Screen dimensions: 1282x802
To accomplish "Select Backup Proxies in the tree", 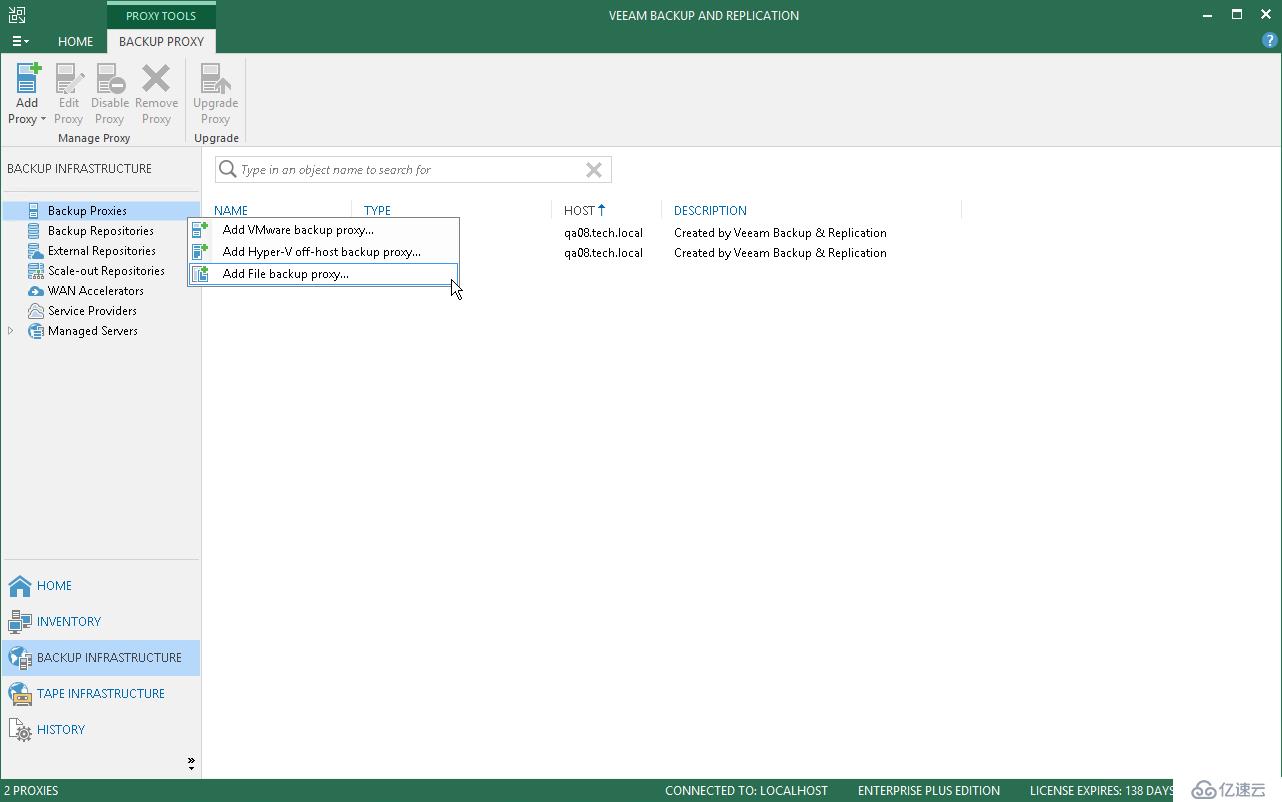I will pyautogui.click(x=87, y=211).
